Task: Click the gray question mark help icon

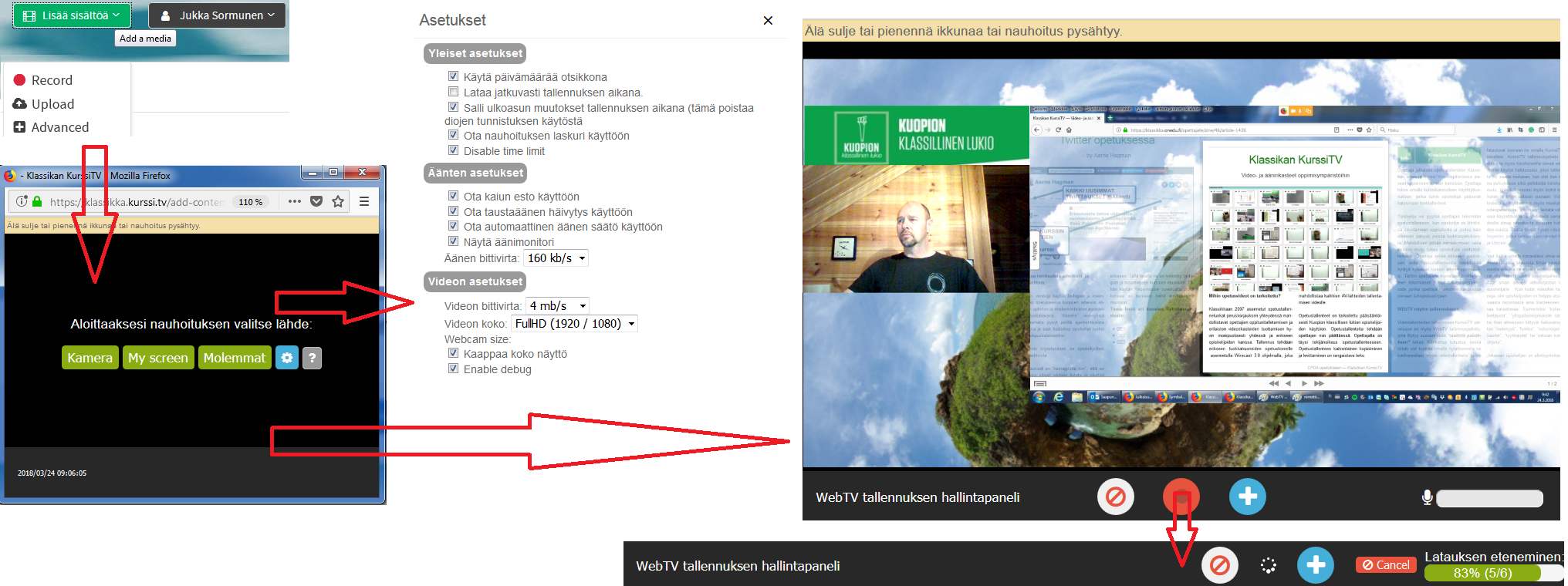Action: point(312,358)
